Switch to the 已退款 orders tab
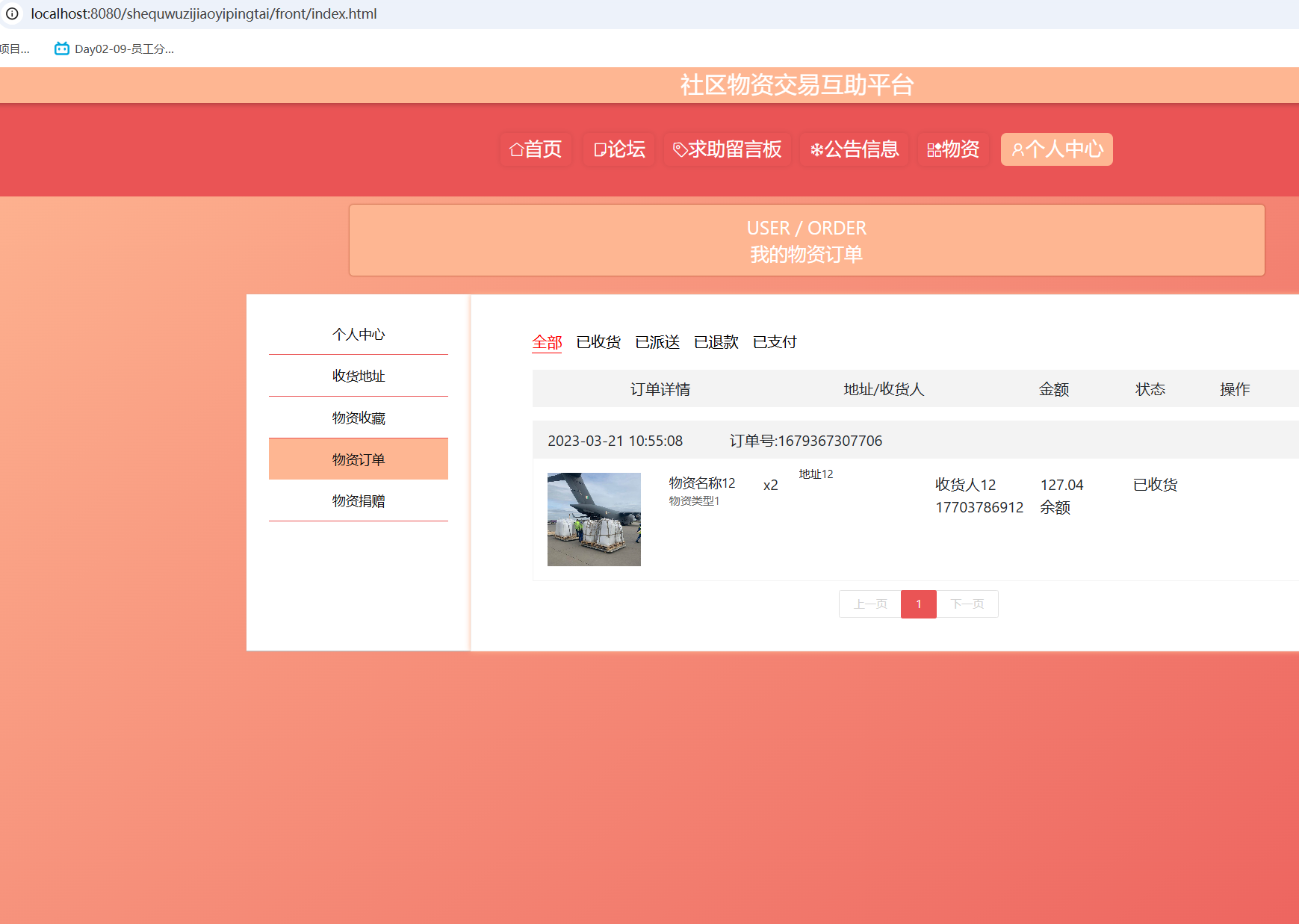1299x924 pixels. [716, 342]
